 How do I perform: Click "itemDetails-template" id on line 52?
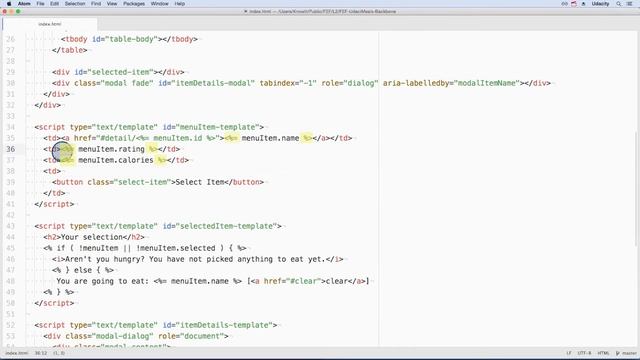pos(224,325)
